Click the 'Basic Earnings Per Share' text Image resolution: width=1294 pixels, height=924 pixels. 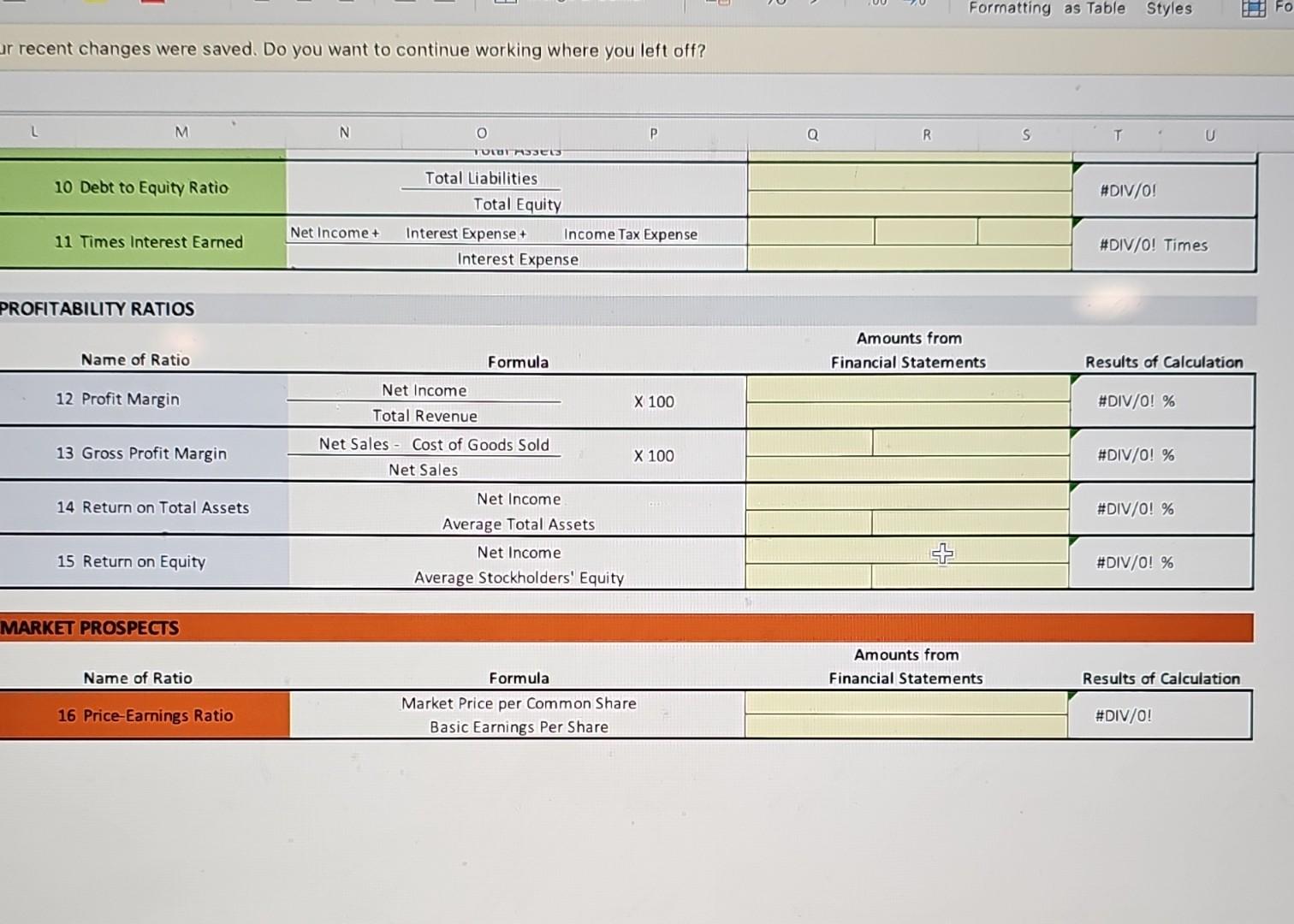point(519,726)
